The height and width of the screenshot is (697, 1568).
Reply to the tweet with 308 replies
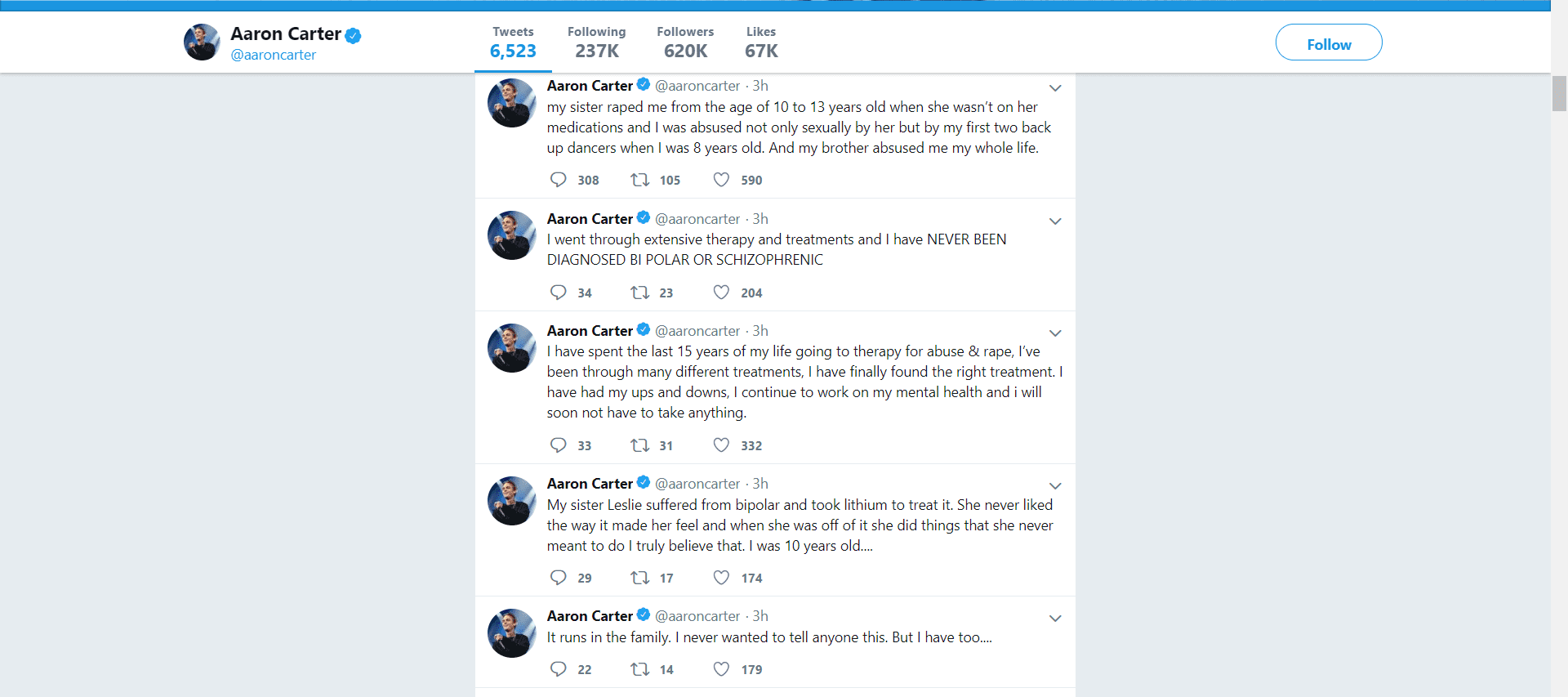(559, 180)
